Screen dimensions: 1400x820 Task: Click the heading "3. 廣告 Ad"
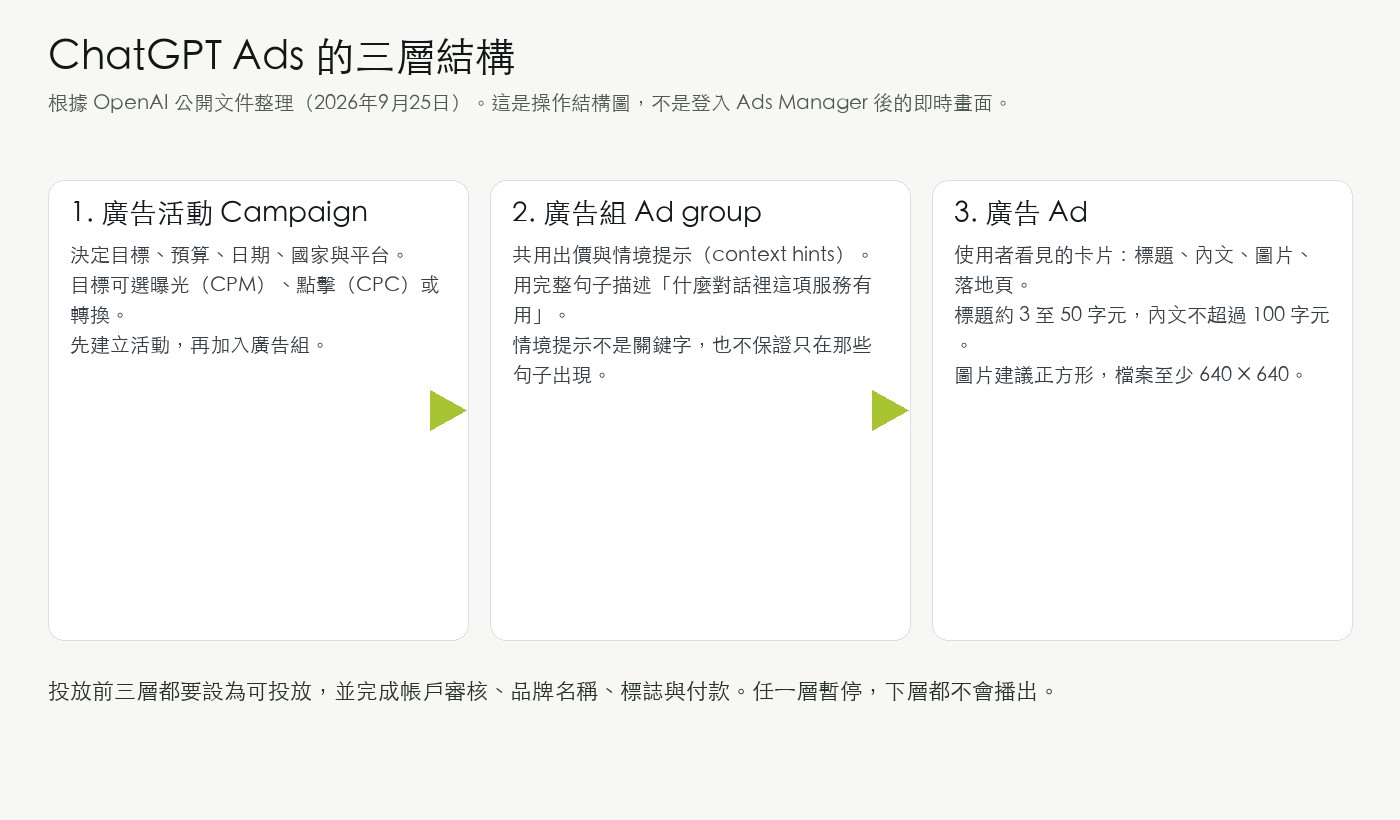coord(1020,212)
